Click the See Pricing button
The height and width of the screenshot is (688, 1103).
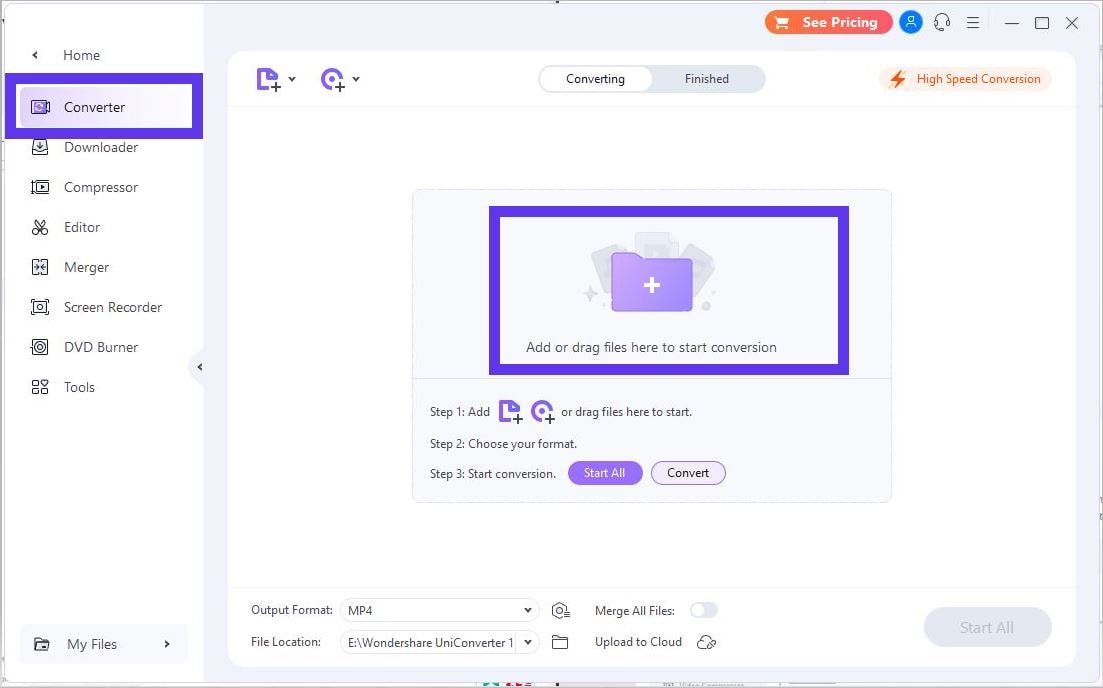click(828, 23)
